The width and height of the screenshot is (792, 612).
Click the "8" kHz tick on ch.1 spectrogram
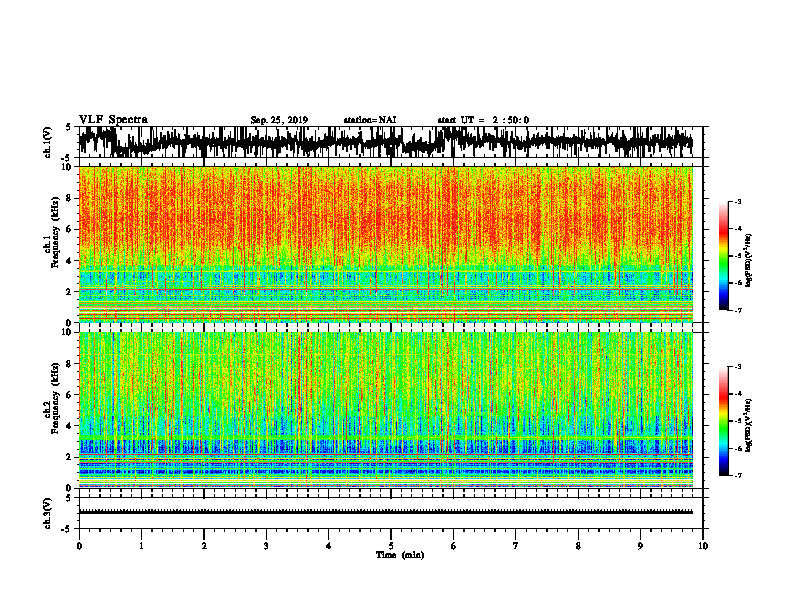click(x=69, y=198)
